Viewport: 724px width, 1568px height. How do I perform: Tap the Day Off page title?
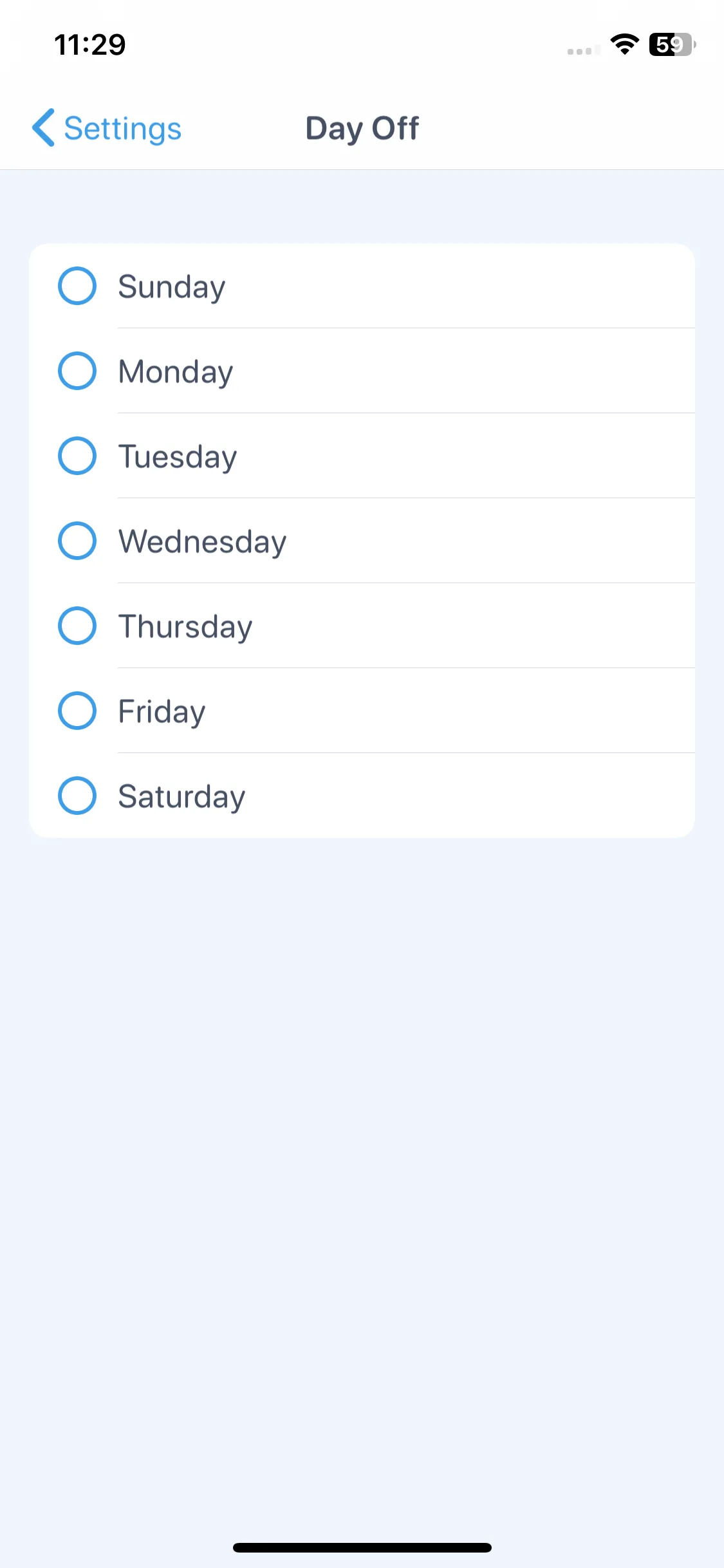362,128
